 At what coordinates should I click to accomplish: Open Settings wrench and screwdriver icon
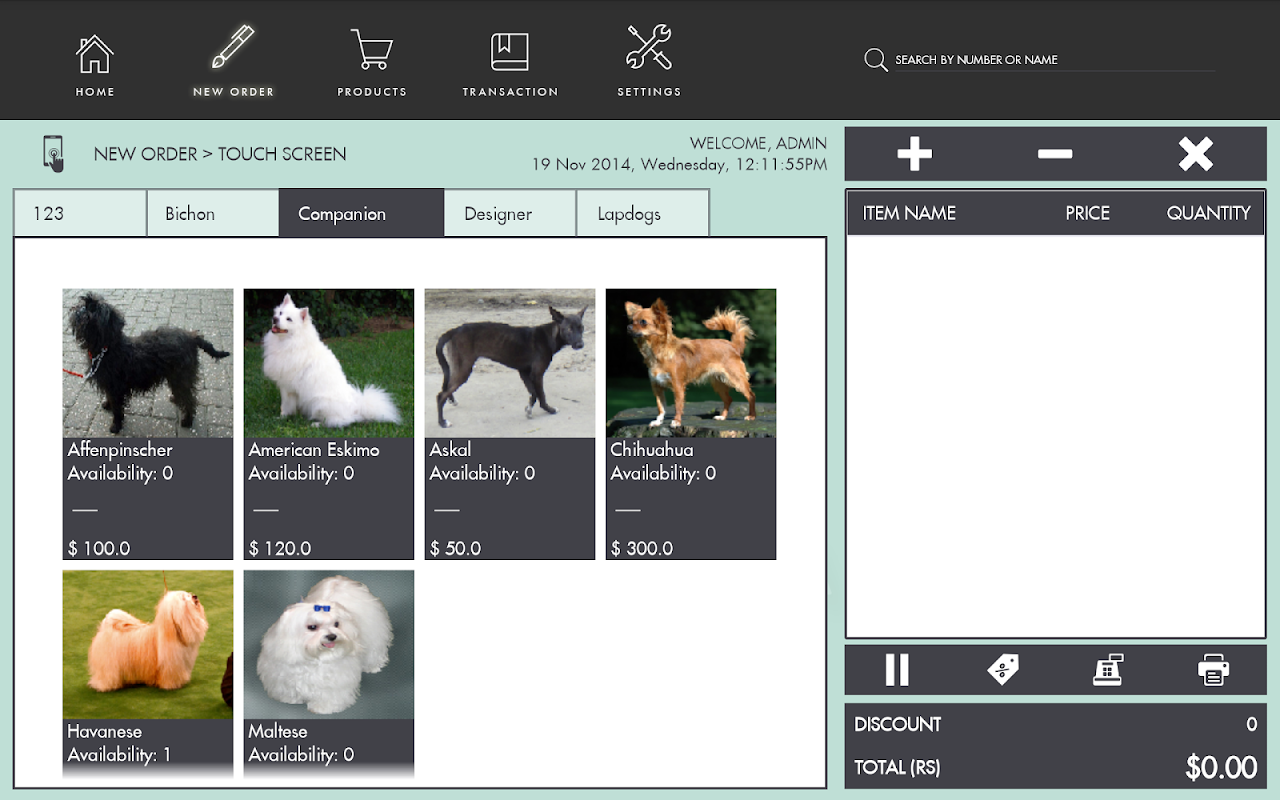pyautogui.click(x=649, y=48)
